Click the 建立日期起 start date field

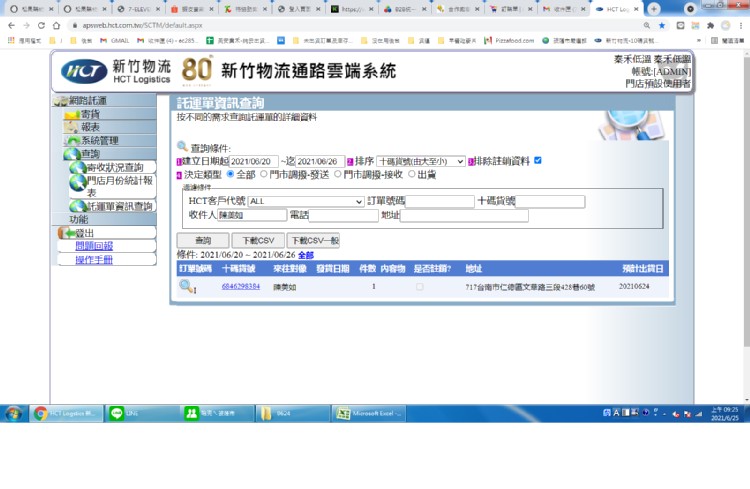point(254,162)
